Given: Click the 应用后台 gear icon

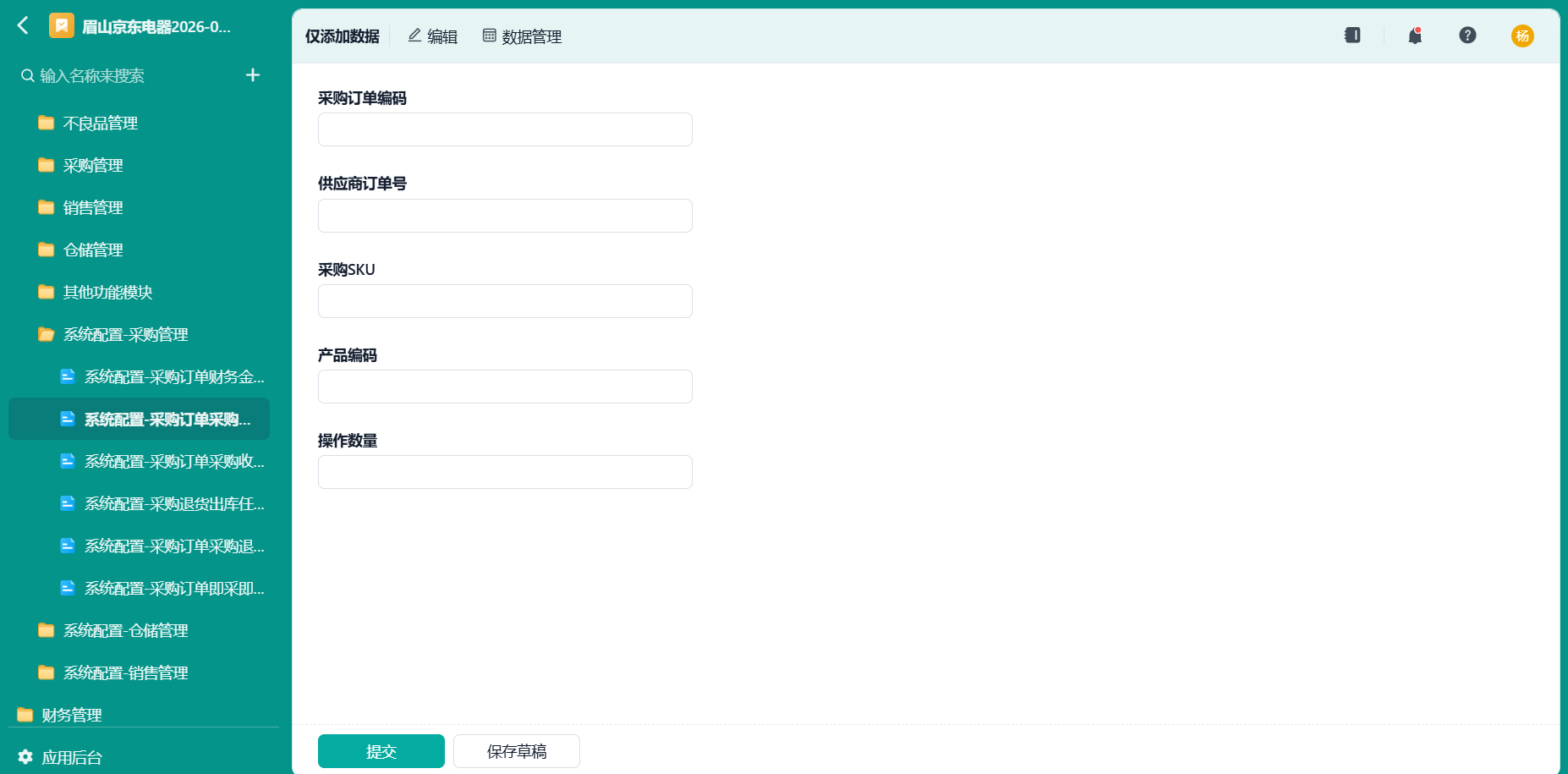Looking at the screenshot, I should [x=25, y=757].
